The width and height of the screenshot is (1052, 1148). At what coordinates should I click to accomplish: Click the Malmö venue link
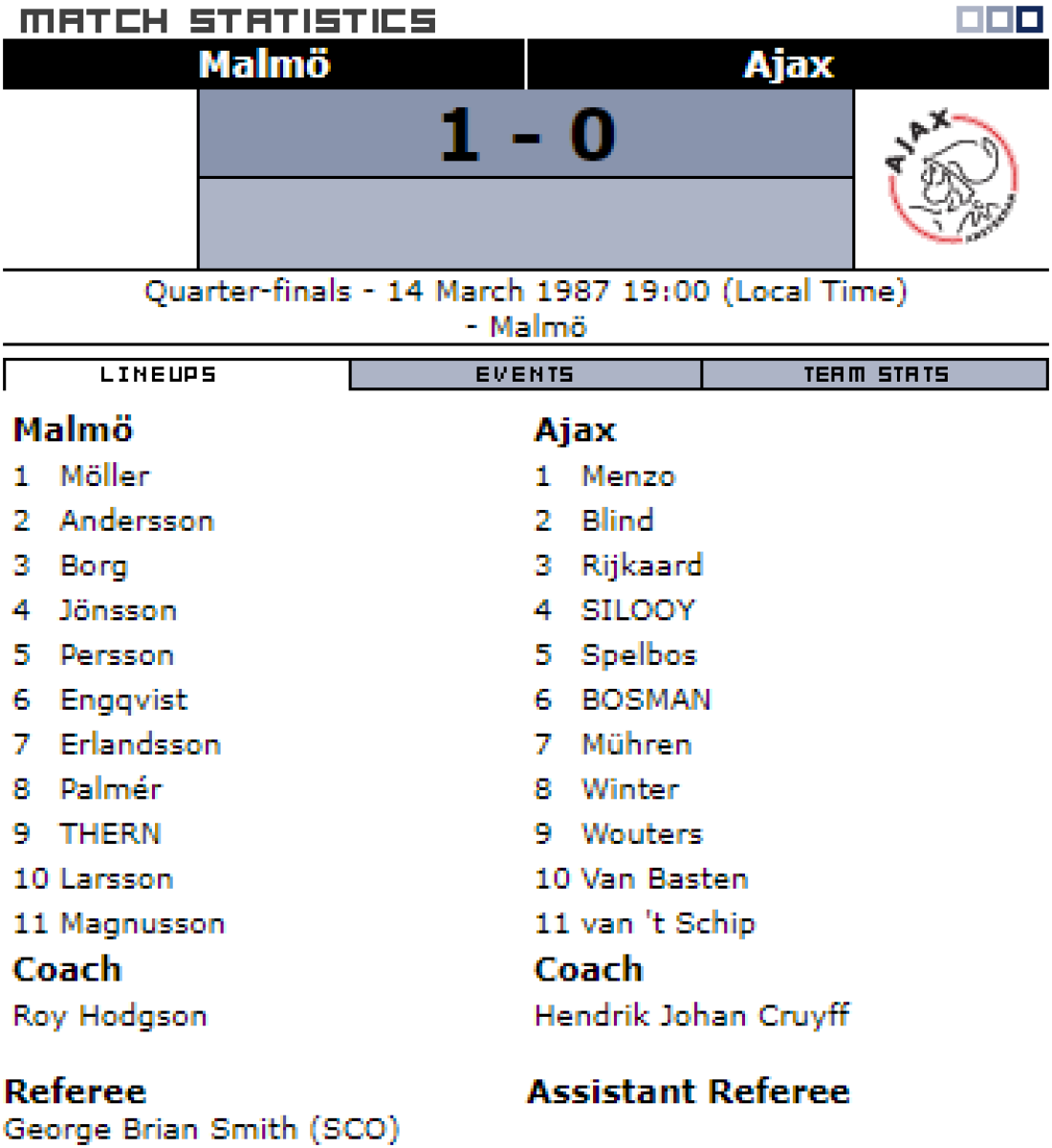click(x=537, y=327)
